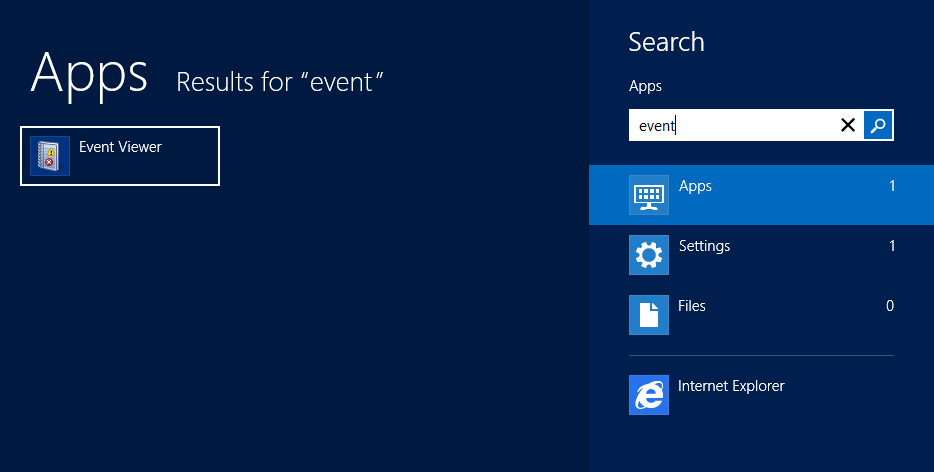Screen dimensions: 934x472
Task: Select the Apps category icon
Action: pos(648,195)
